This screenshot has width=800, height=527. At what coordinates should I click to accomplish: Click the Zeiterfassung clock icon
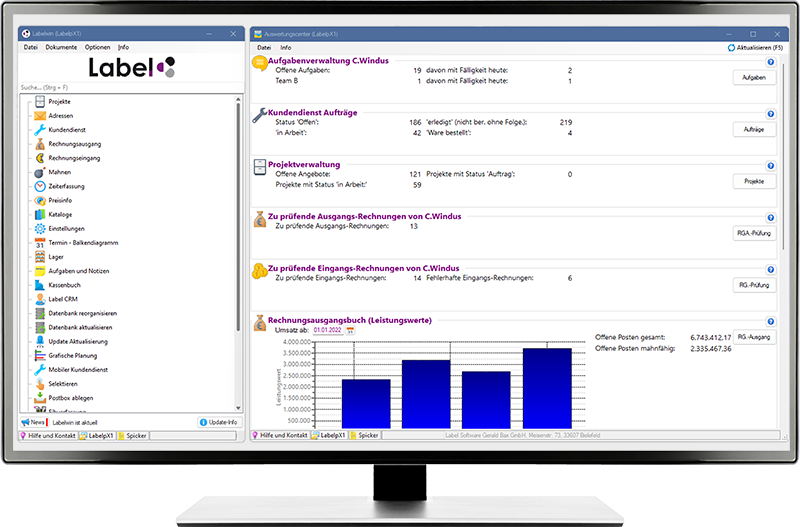pyautogui.click(x=40, y=186)
